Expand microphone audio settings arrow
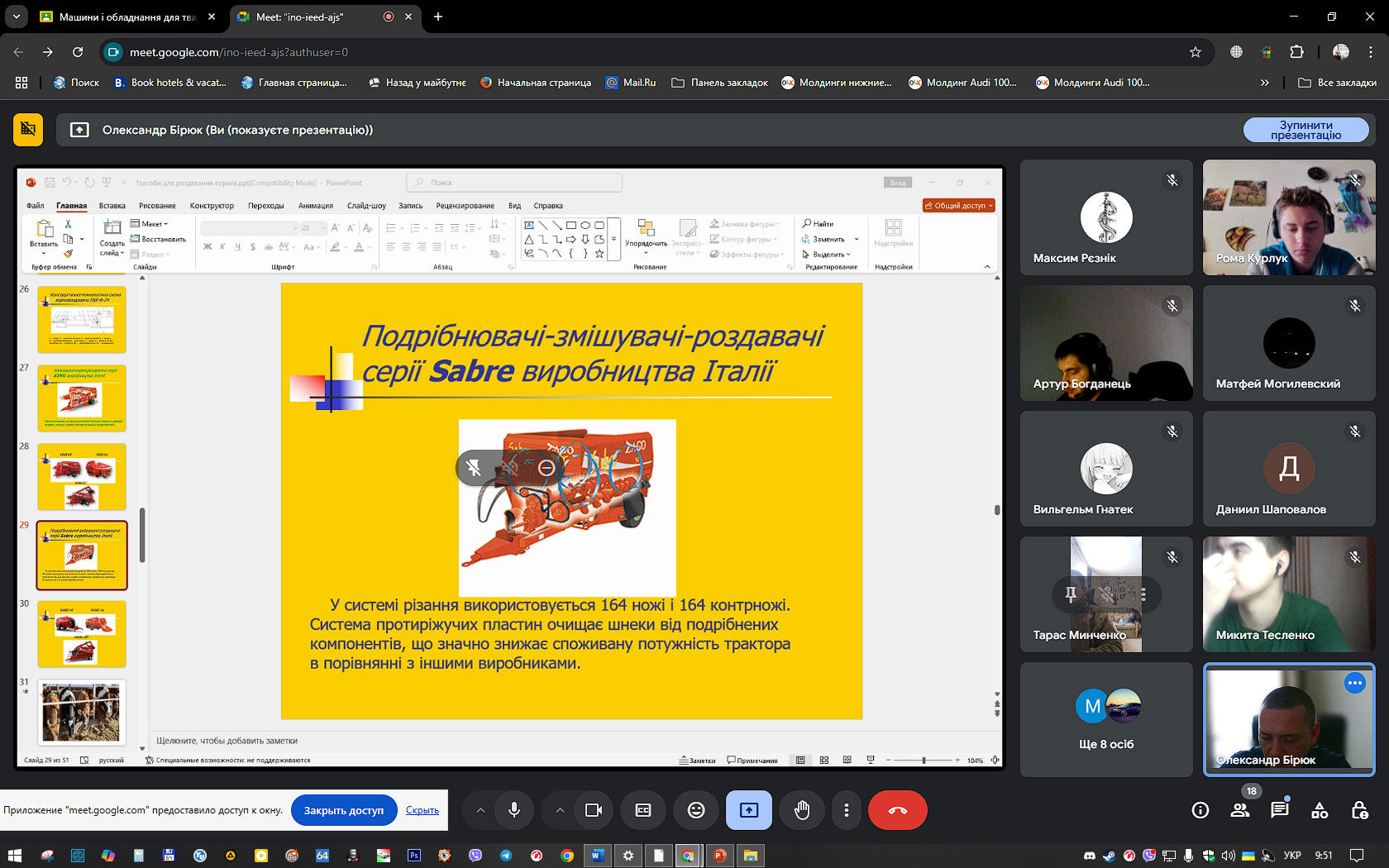The width and height of the screenshot is (1389, 868). 480,810
